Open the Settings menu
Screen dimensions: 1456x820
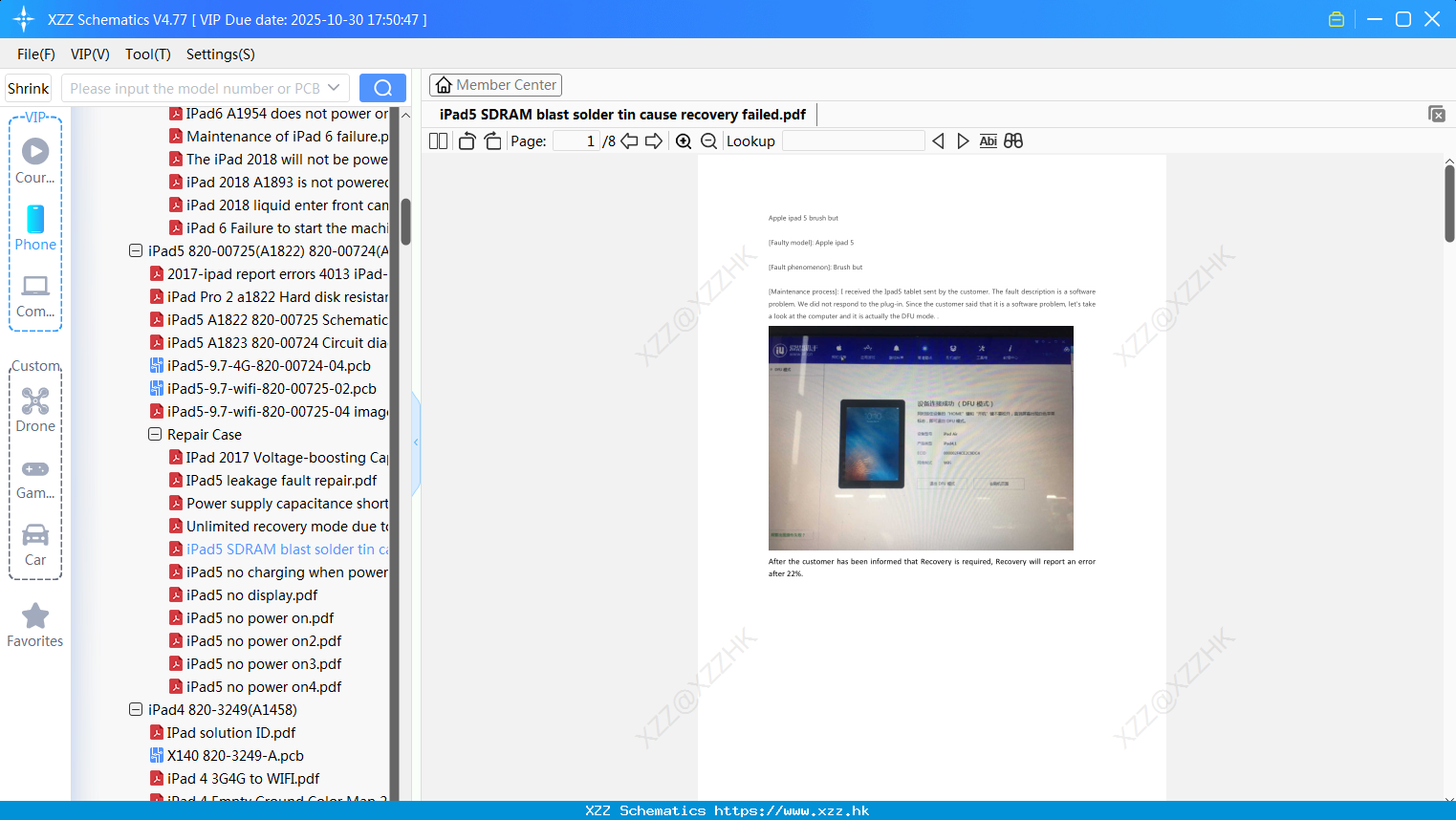point(220,54)
